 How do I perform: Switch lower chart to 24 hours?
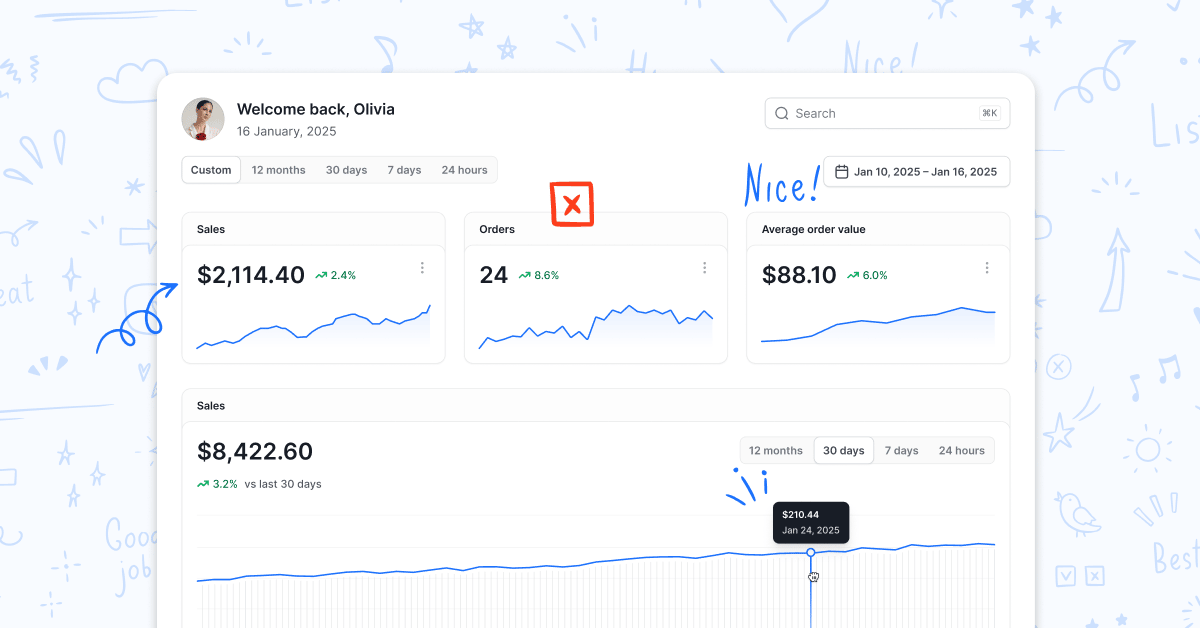click(x=962, y=451)
